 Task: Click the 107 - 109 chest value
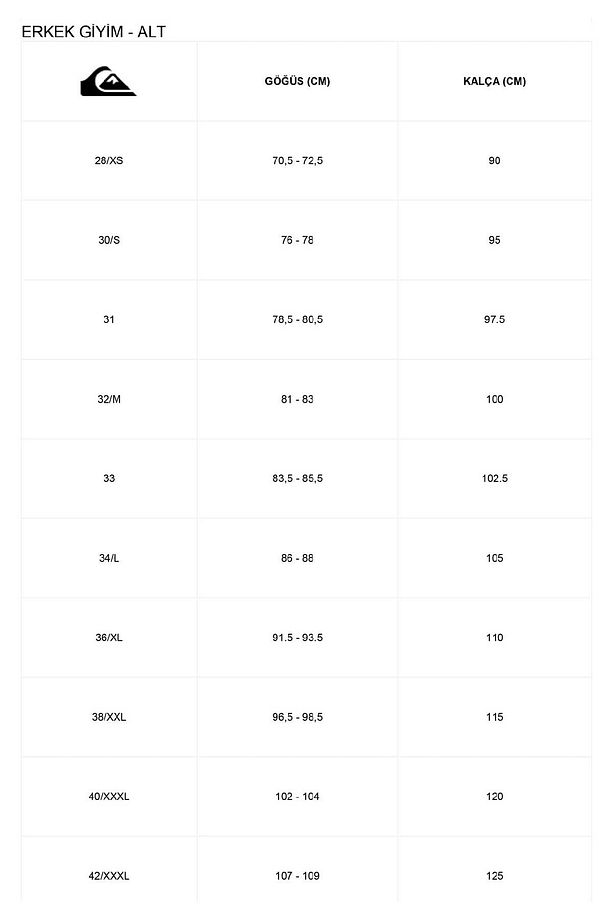[x=297, y=876]
